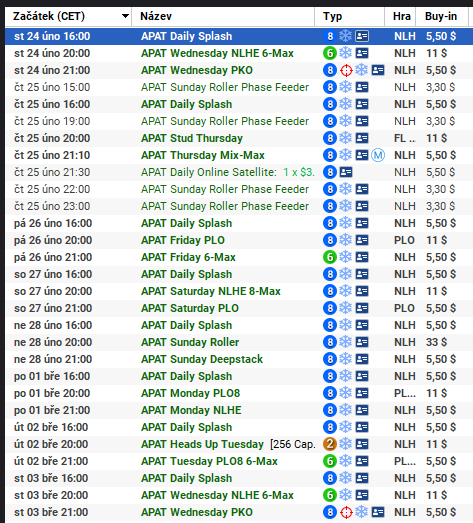Screen dimensions: 473x523
Task: Click the green 6-max icon on 24 úno Wednesday NLHE
Action: (330, 53)
